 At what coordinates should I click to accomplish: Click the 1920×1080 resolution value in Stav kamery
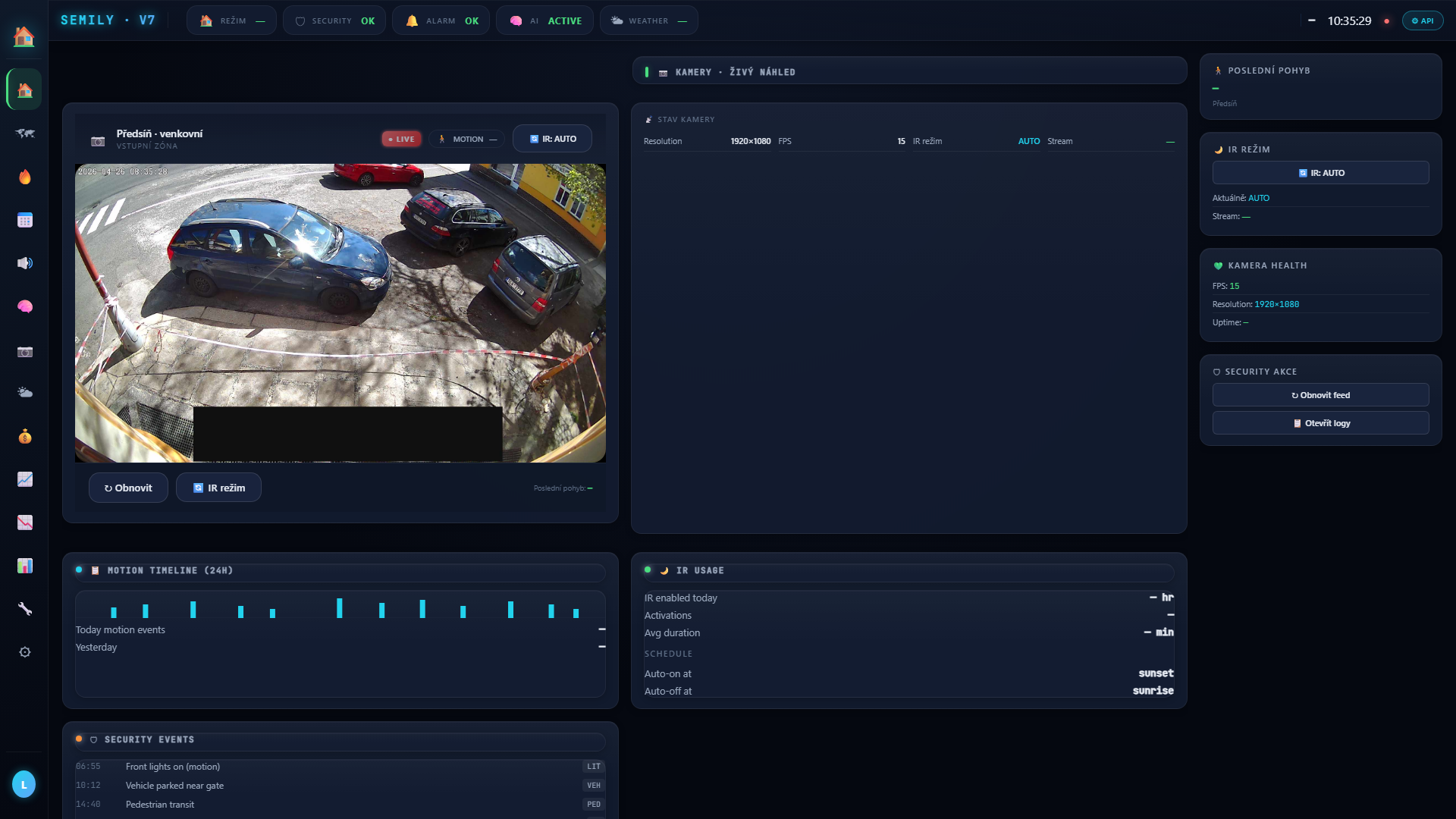click(750, 141)
